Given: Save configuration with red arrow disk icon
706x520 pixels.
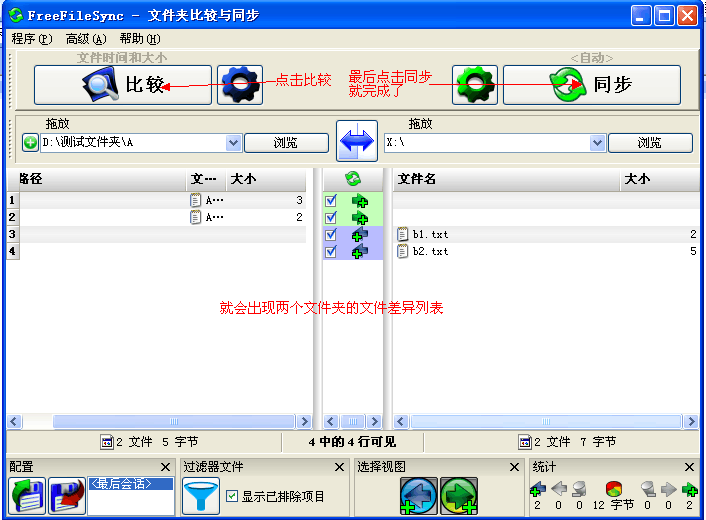Looking at the screenshot, I should pyautogui.click(x=67, y=496).
